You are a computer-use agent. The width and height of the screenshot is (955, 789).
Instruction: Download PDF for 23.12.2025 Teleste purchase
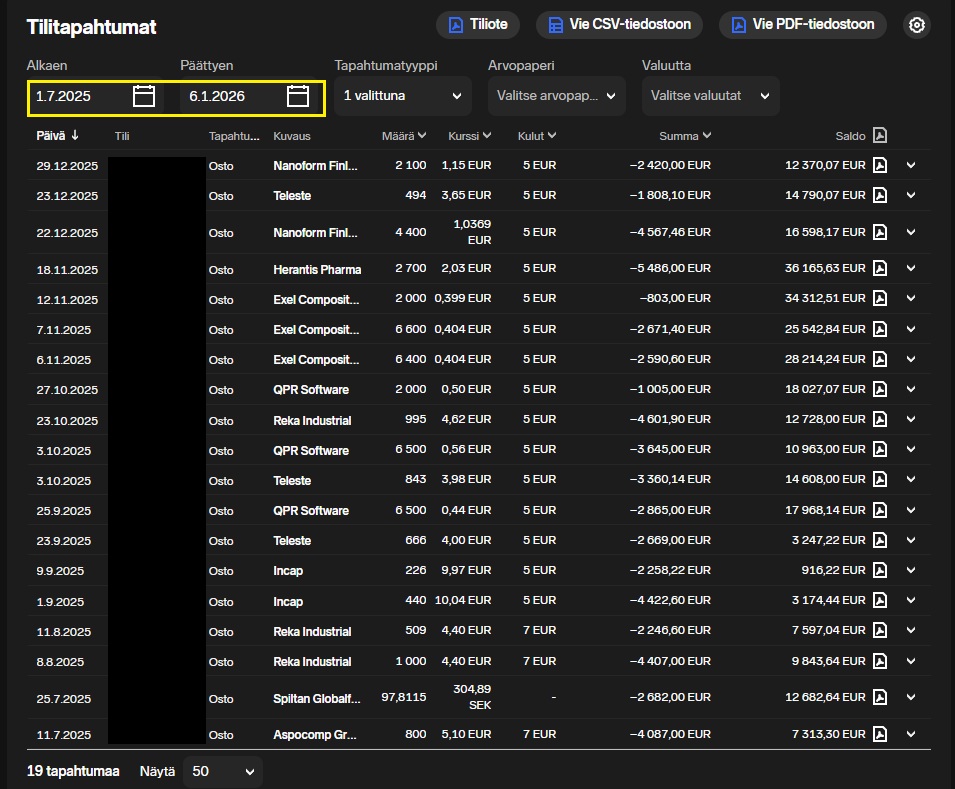880,195
